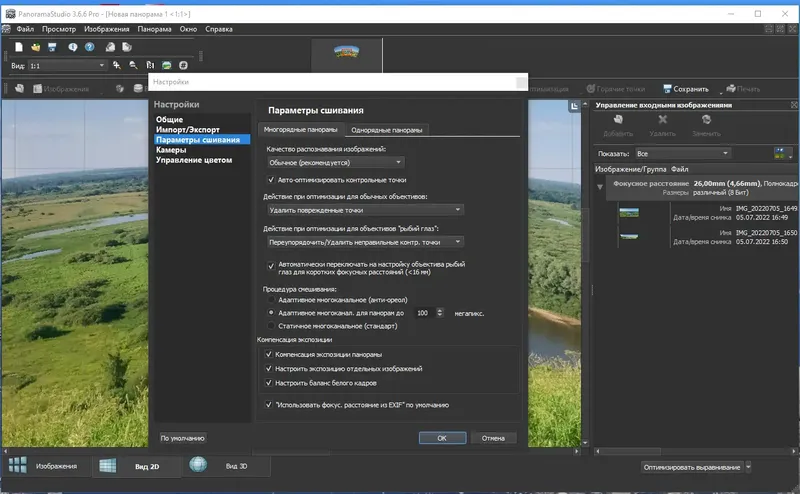800x494 pixels.
Task: Open the 'Панорама' menu
Action: [x=155, y=29]
